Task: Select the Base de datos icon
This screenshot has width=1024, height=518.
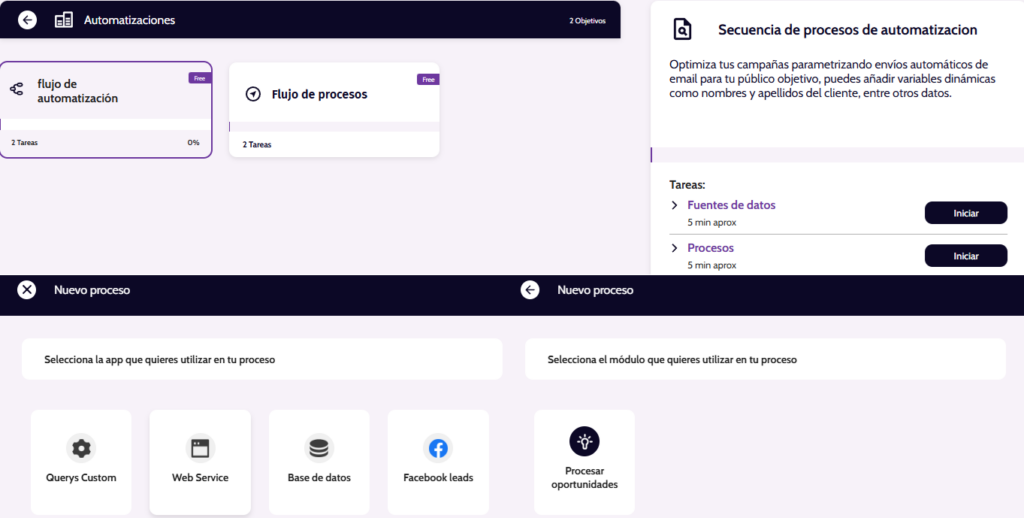Action: click(319, 447)
